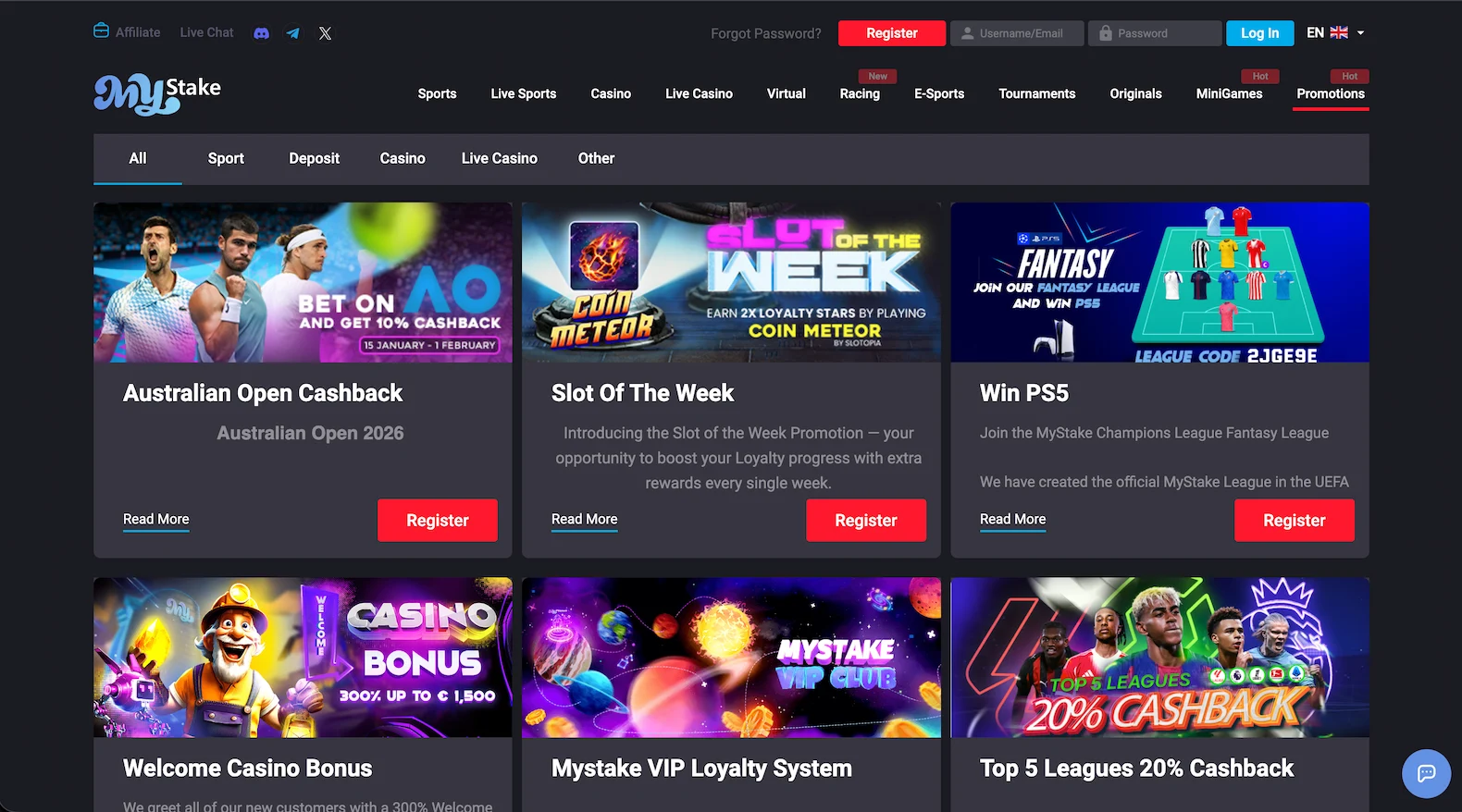
Task: Click the MyStake logo
Action: tap(157, 93)
